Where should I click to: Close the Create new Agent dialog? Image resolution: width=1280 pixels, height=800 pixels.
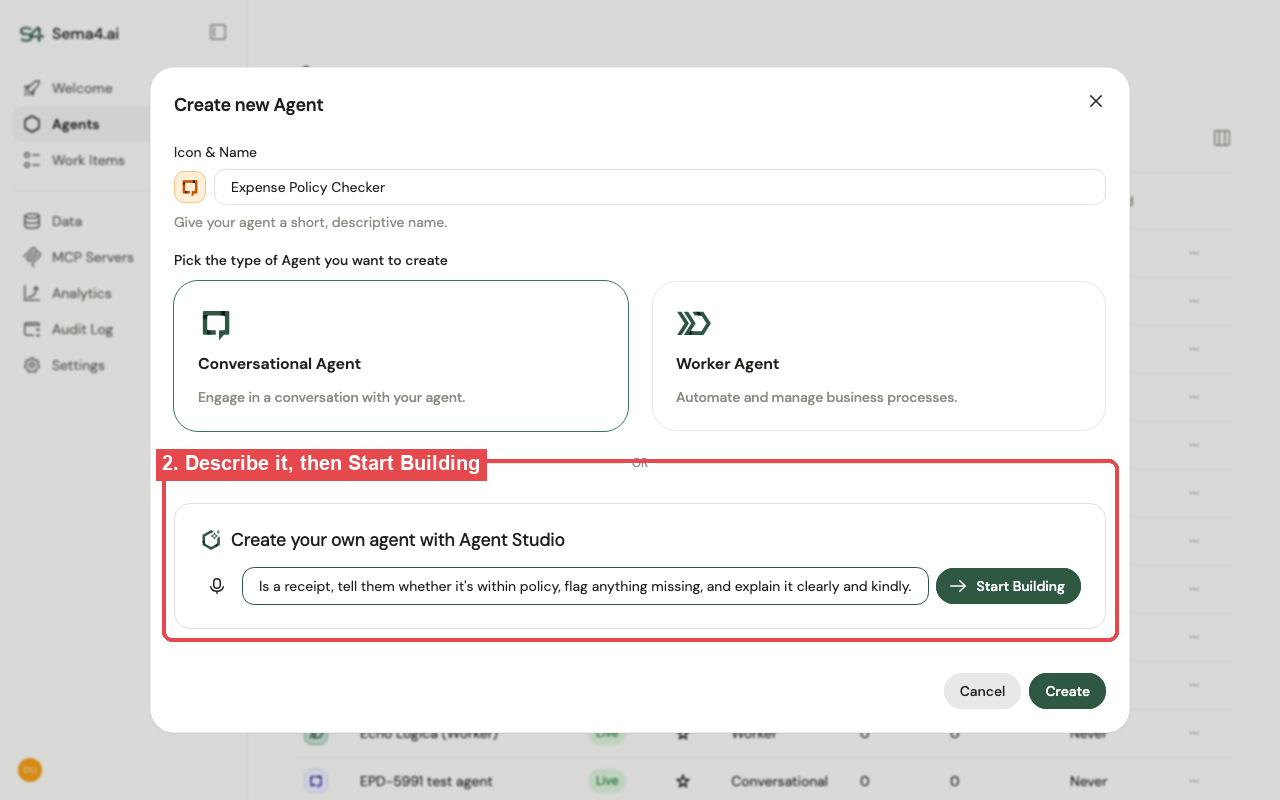click(1096, 101)
